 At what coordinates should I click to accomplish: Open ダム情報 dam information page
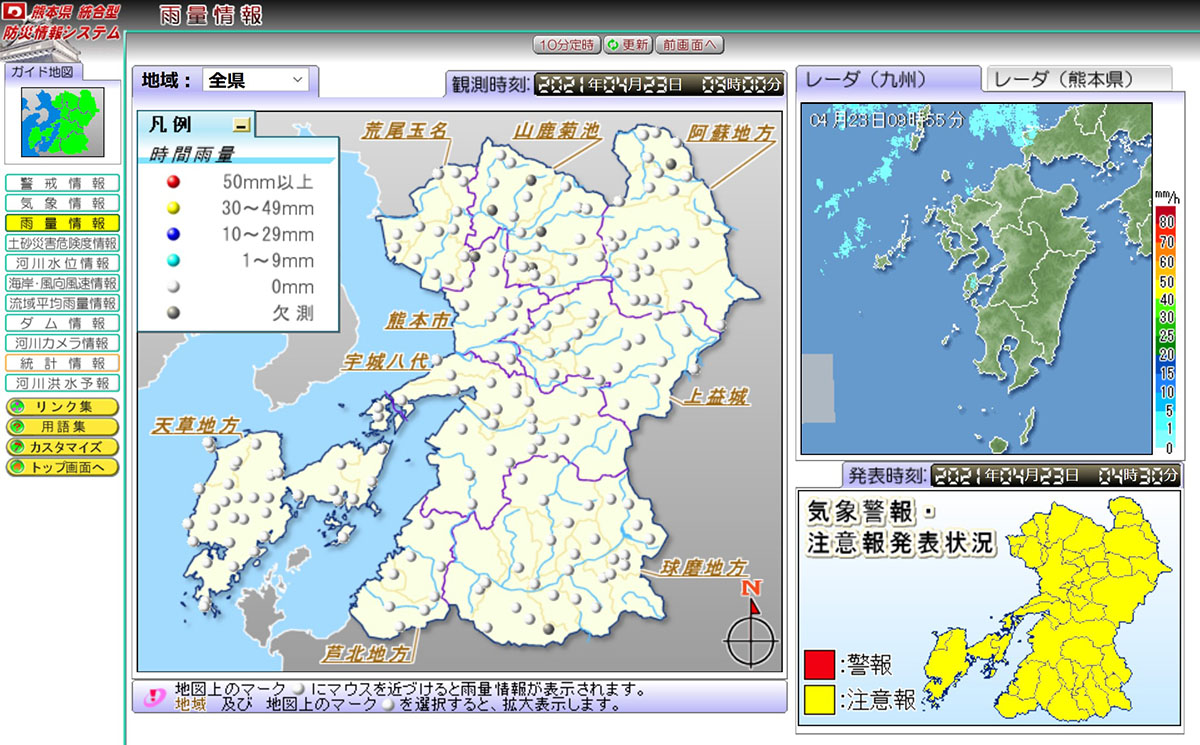(62, 323)
